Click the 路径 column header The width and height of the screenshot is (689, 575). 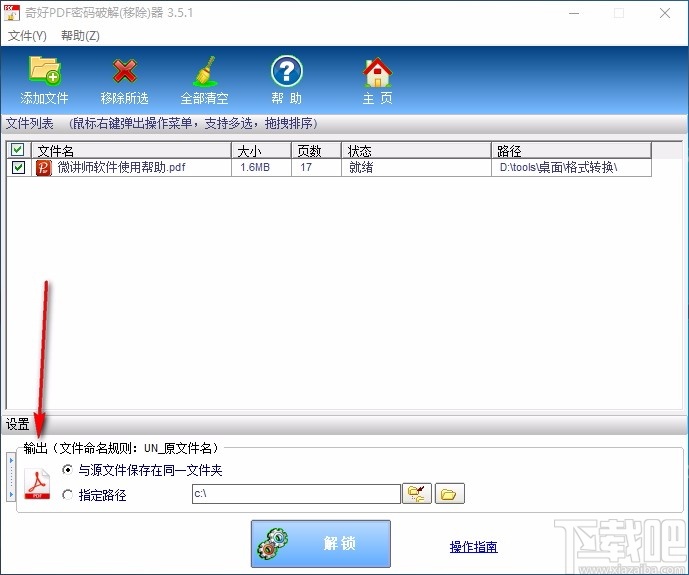click(x=571, y=150)
